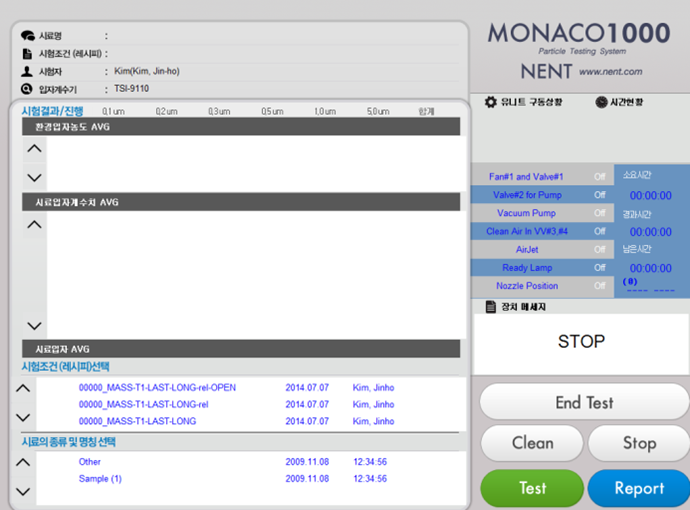Select recipe 00000_MASS-T1-LAST-LONG-rel-OPEN
This screenshot has height=510, width=690.
[x=157, y=388]
